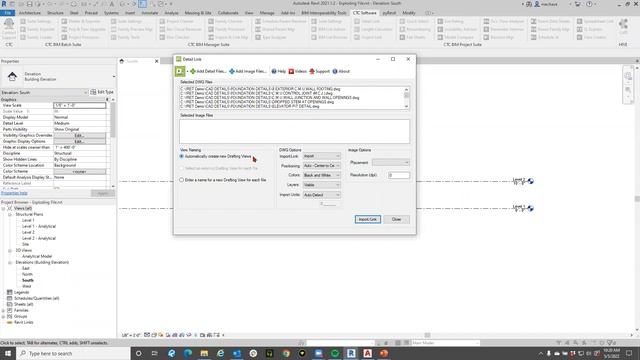Click Edit for Visibility/Graphics Overrides
This screenshot has height=360, width=640.
click(79, 135)
